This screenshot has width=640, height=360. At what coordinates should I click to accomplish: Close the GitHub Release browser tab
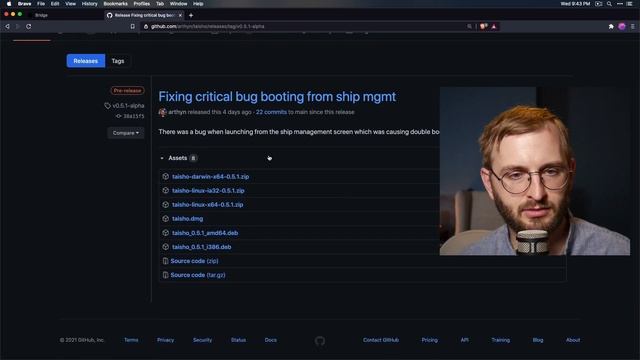[180, 15]
